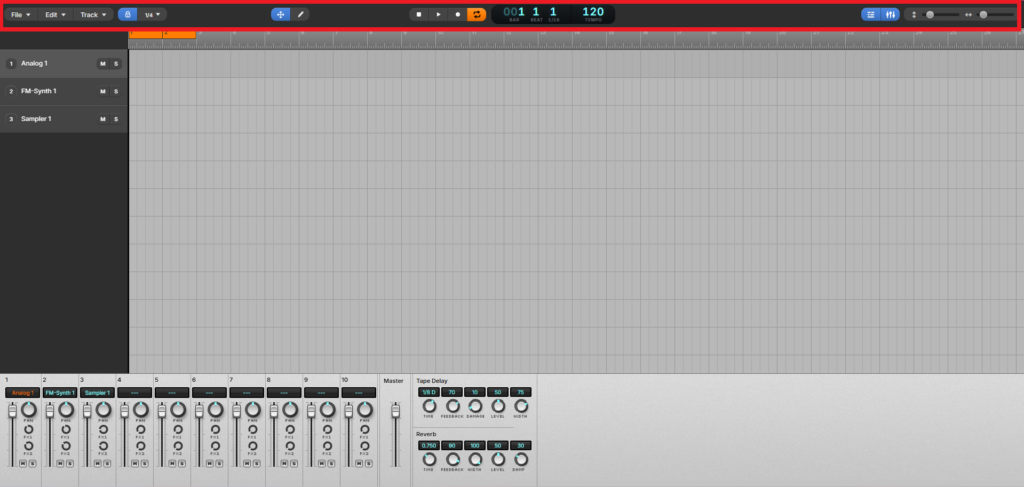The width and height of the screenshot is (1024, 487).
Task: Toggle the loop cycle button
Action: click(x=477, y=15)
